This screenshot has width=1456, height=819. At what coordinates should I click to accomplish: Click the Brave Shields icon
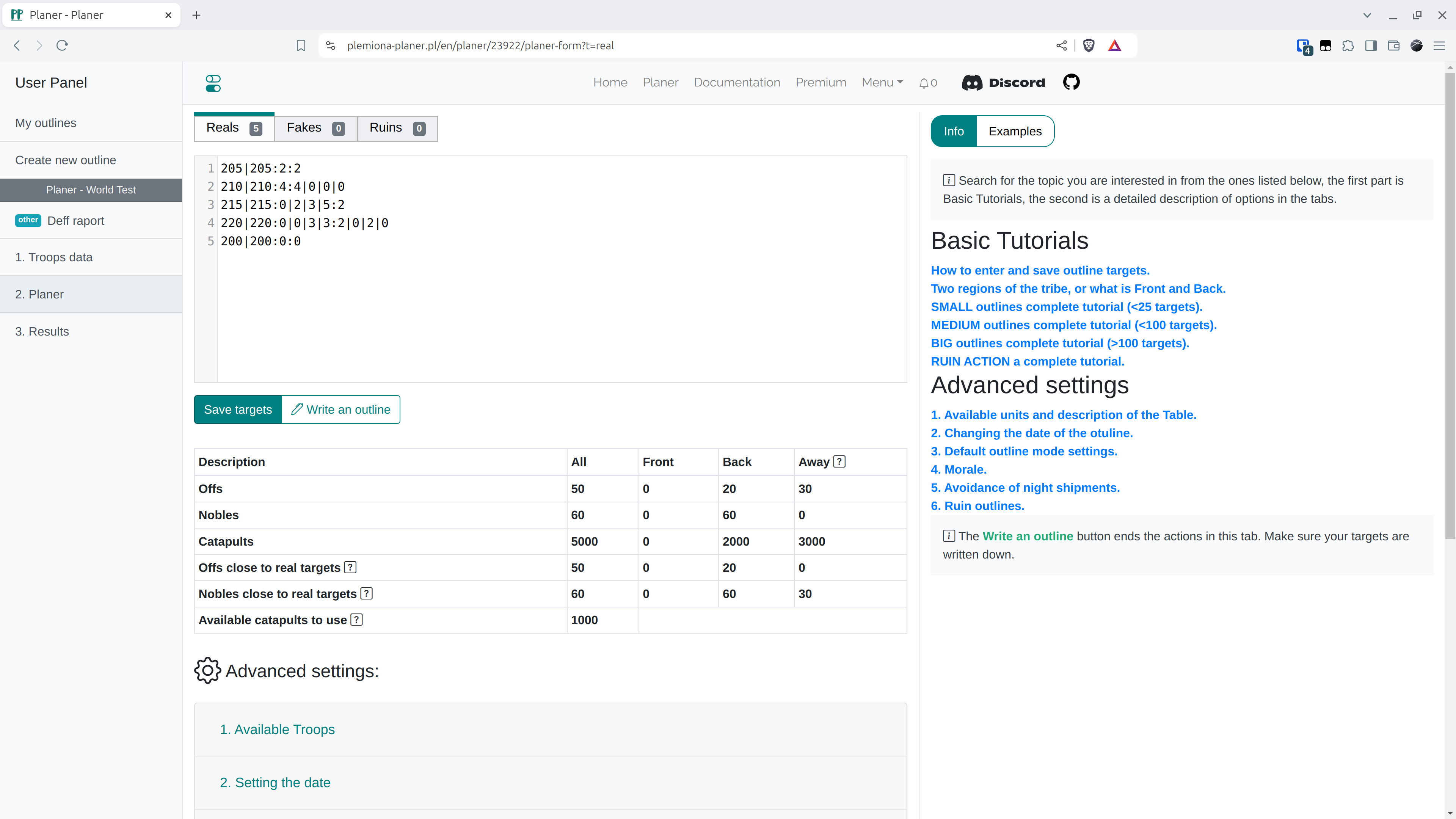tap(1088, 46)
